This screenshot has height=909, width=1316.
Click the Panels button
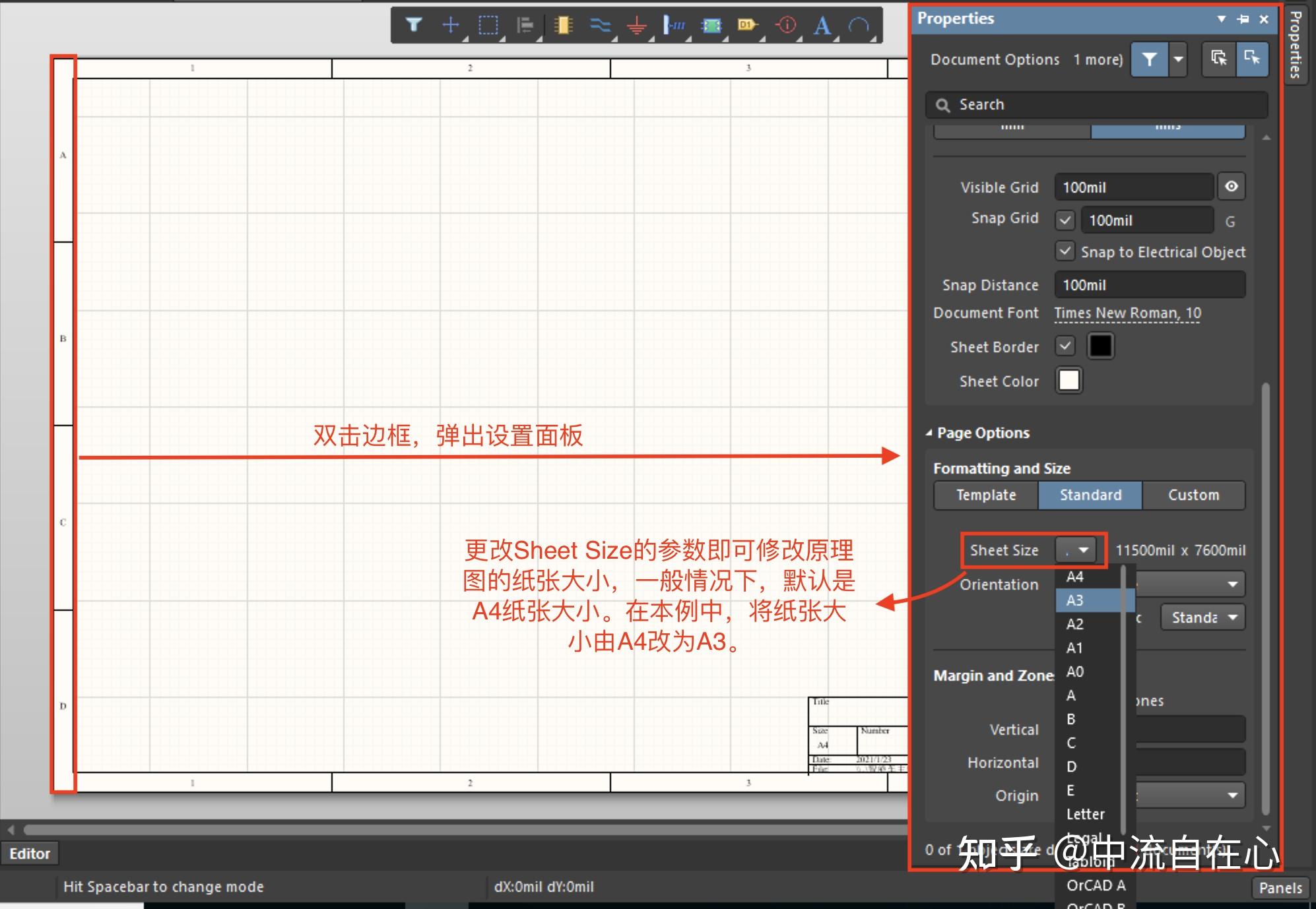(1280, 888)
